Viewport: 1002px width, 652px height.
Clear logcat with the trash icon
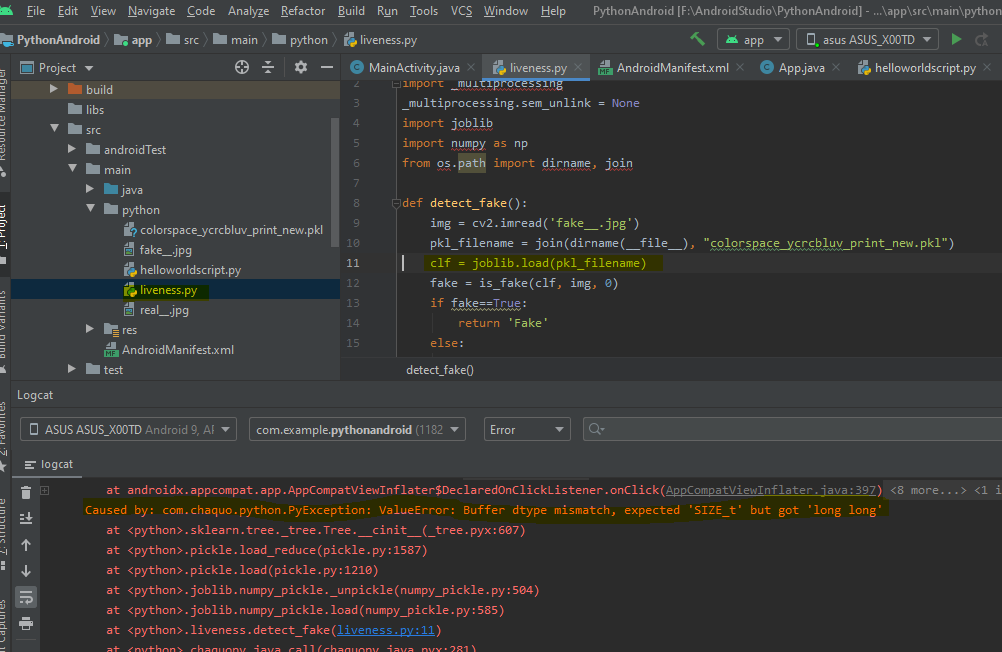click(27, 493)
